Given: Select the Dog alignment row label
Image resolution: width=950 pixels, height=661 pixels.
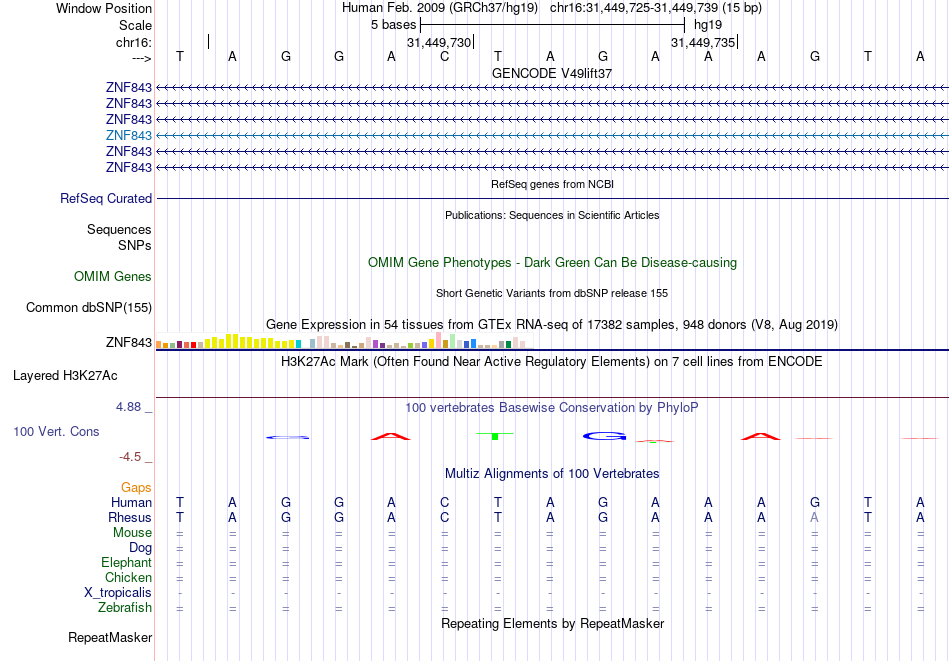Looking at the screenshot, I should [141, 548].
